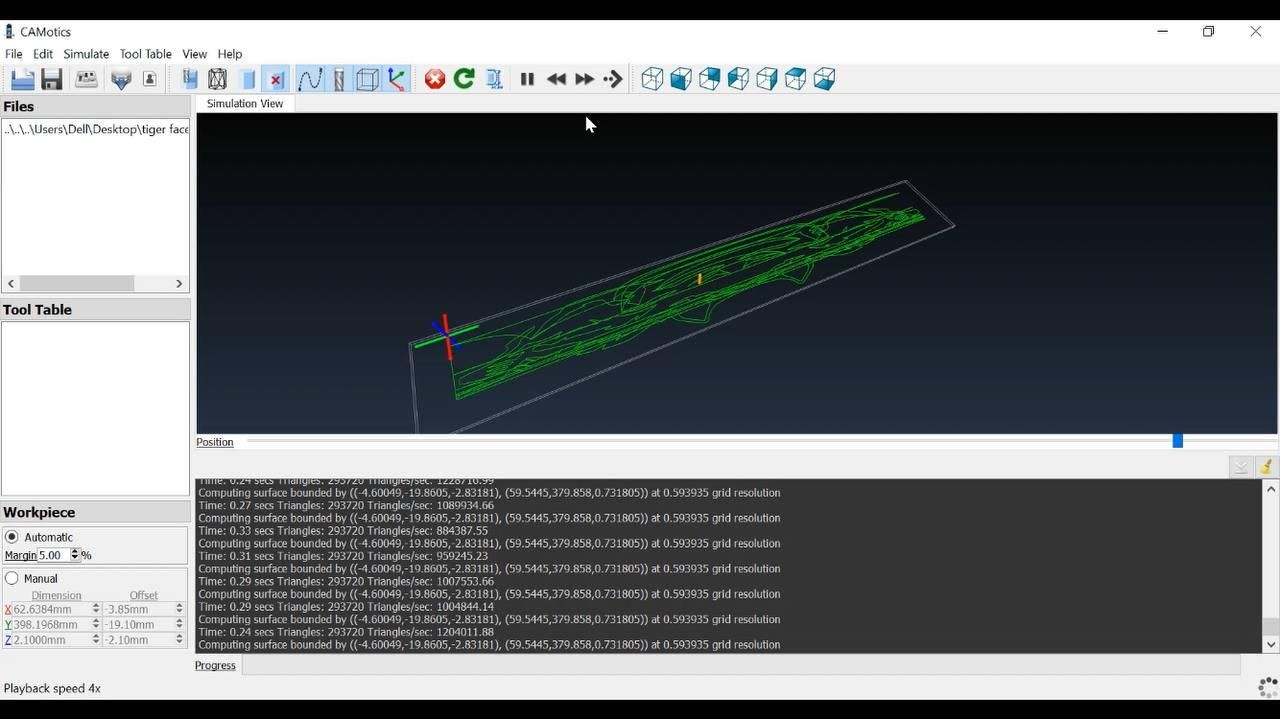The image size is (1280, 719).
Task: Toggle the axes display icon
Action: click(x=396, y=79)
